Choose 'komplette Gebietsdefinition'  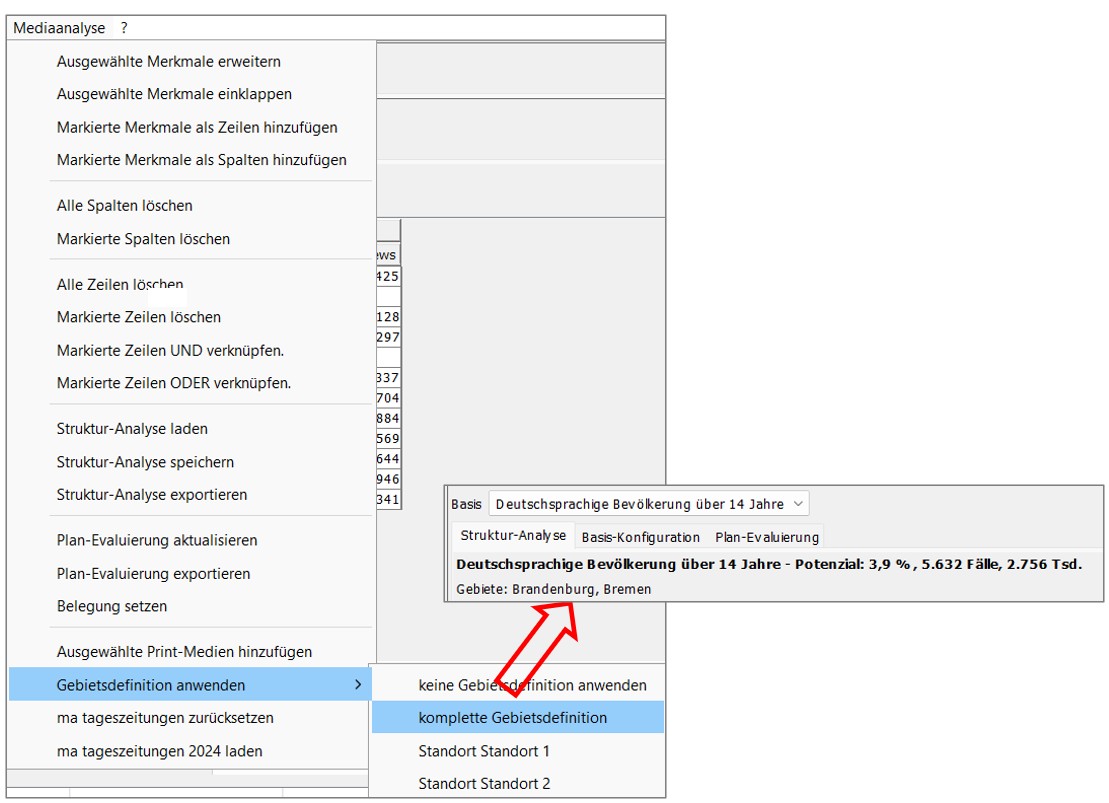512,717
